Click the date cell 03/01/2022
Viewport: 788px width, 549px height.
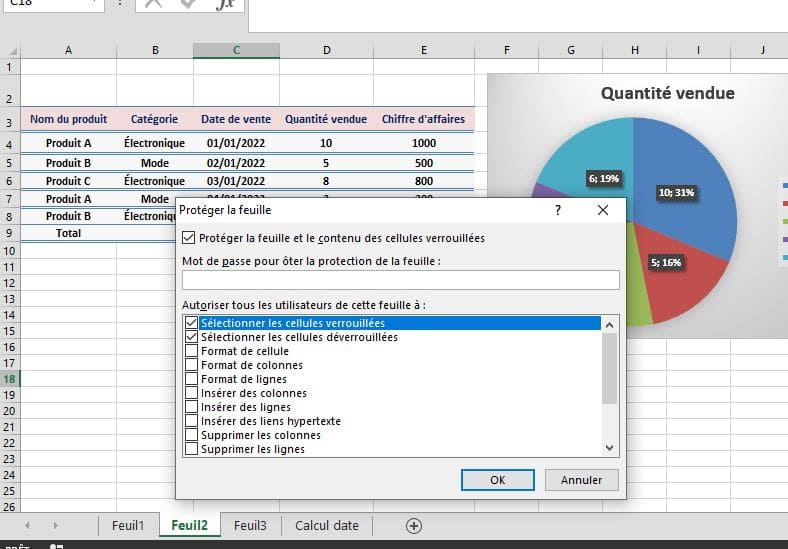coord(236,181)
